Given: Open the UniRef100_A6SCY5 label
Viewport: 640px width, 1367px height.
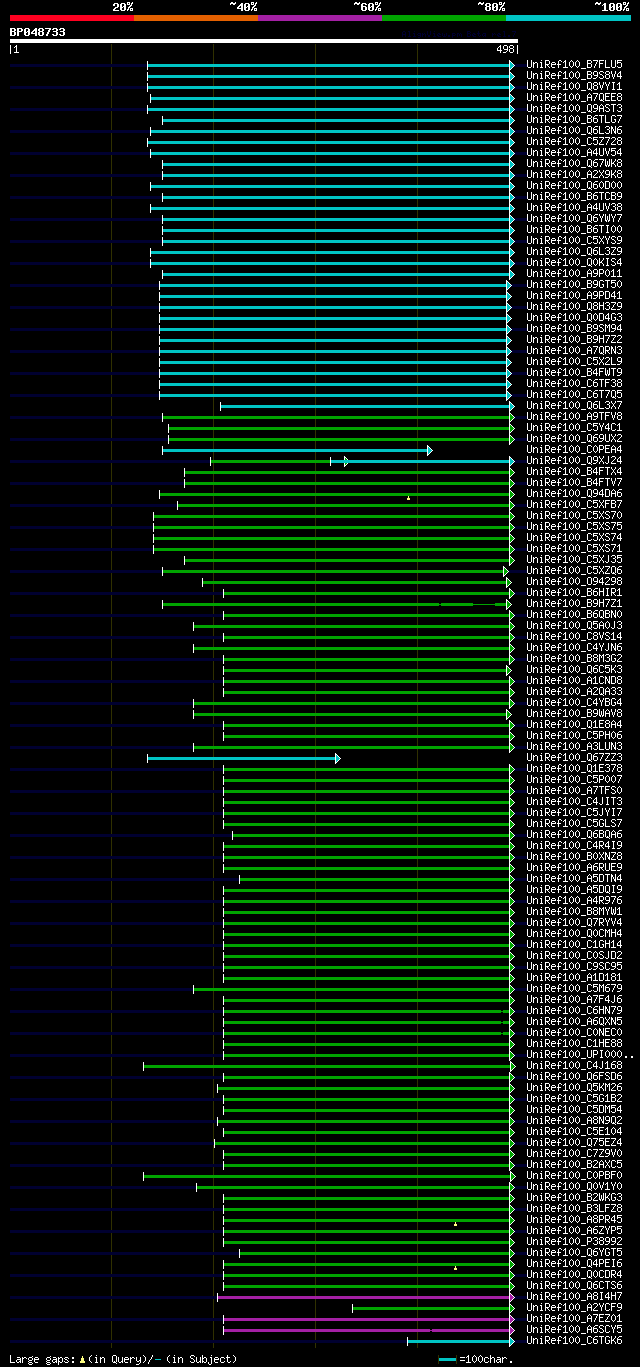Looking at the screenshot, I should 574,1330.
